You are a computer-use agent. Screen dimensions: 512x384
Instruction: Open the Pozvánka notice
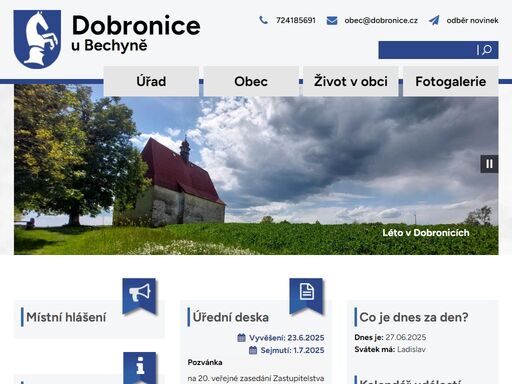coord(205,362)
